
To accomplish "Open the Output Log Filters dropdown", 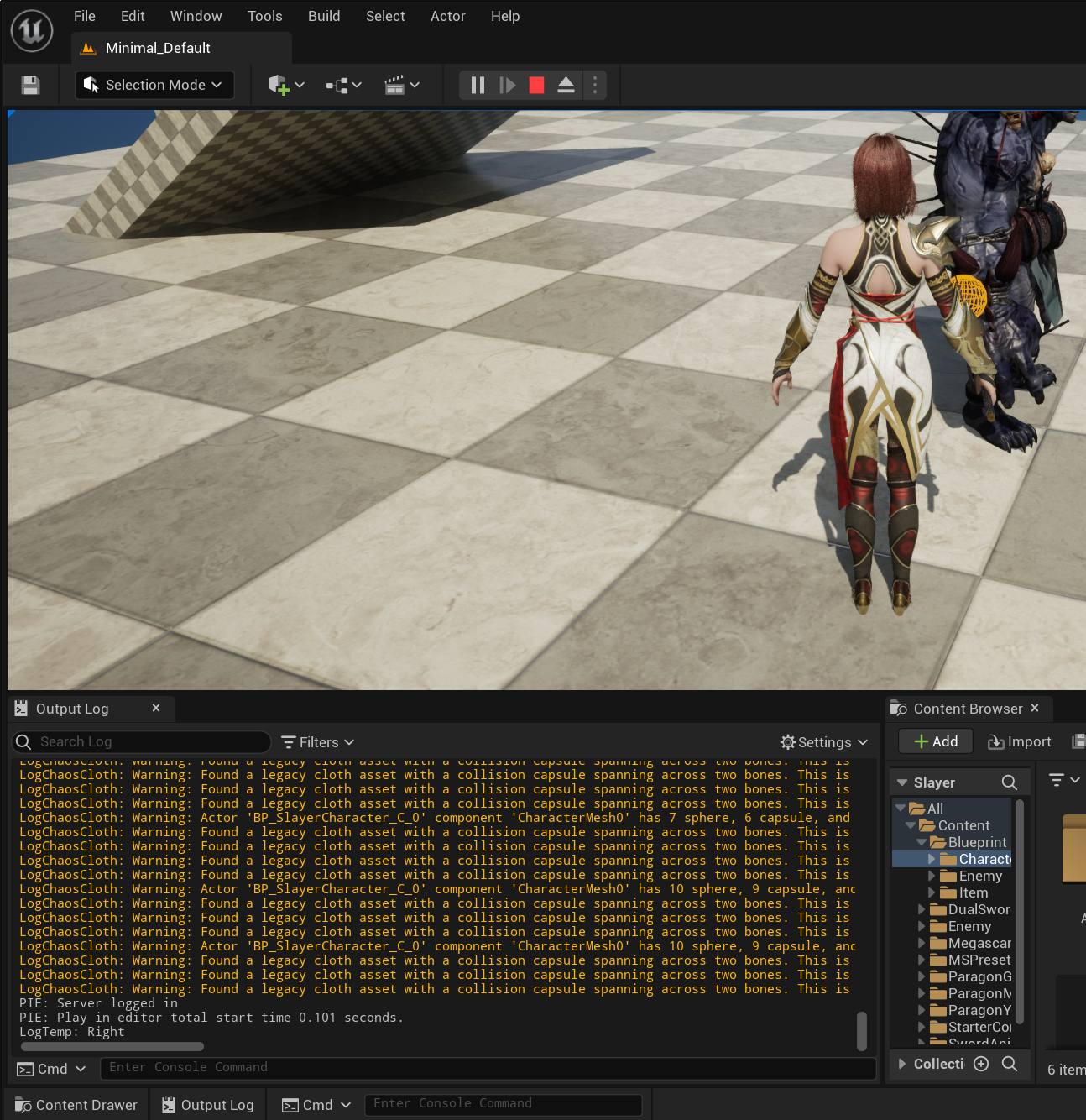I will [x=318, y=742].
